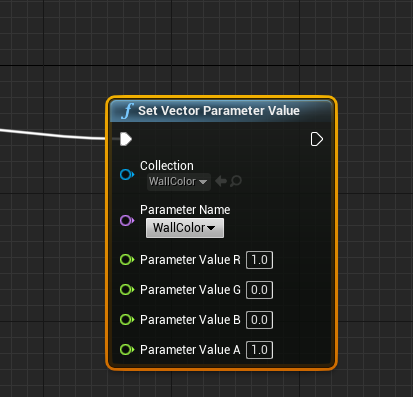Click the Parameter Value R field
Screen dimensions: 413x397
(259, 260)
